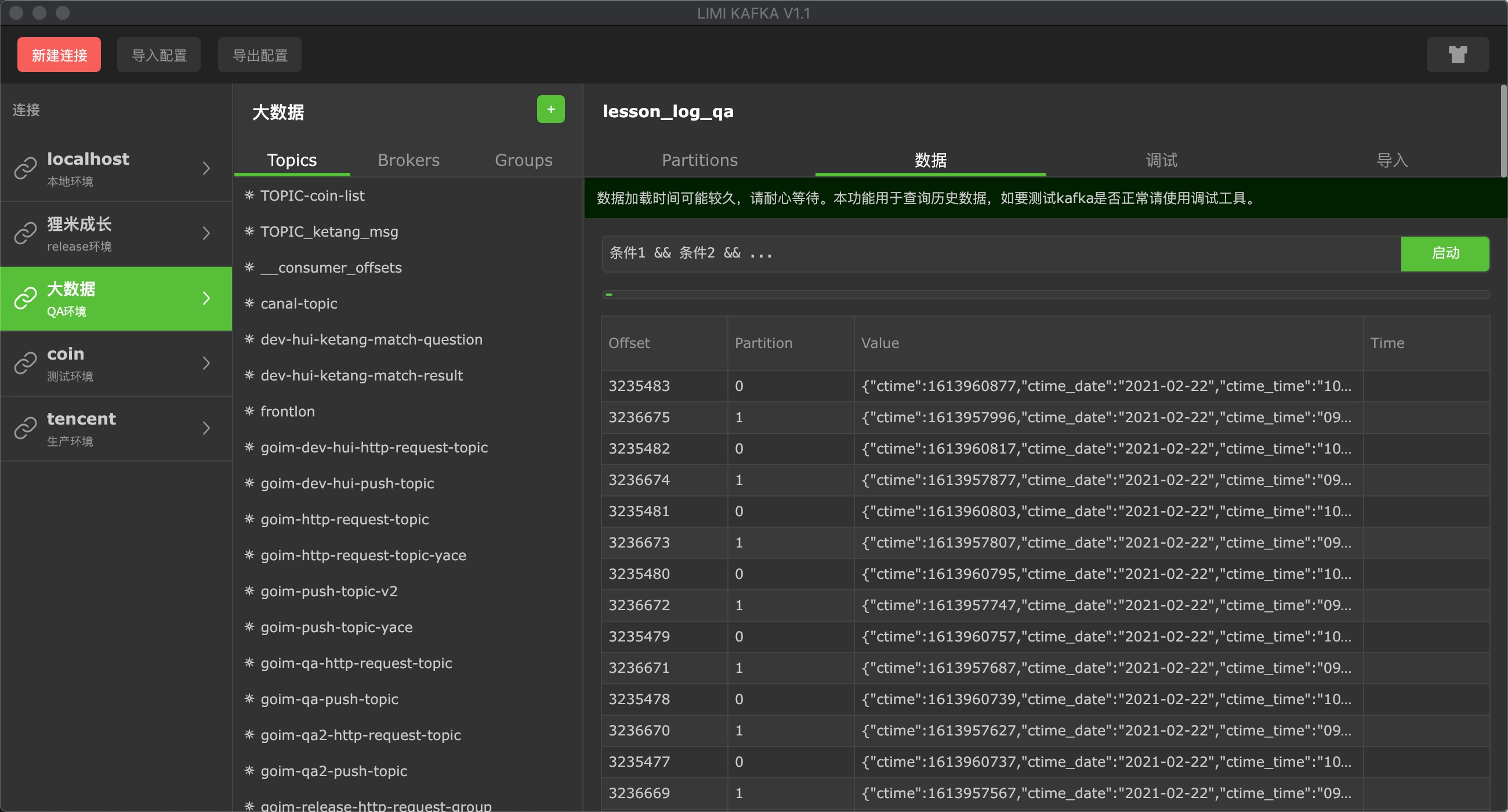Click the star icon before dev-hui-ketang-match-result
The image size is (1508, 812).
point(249,375)
